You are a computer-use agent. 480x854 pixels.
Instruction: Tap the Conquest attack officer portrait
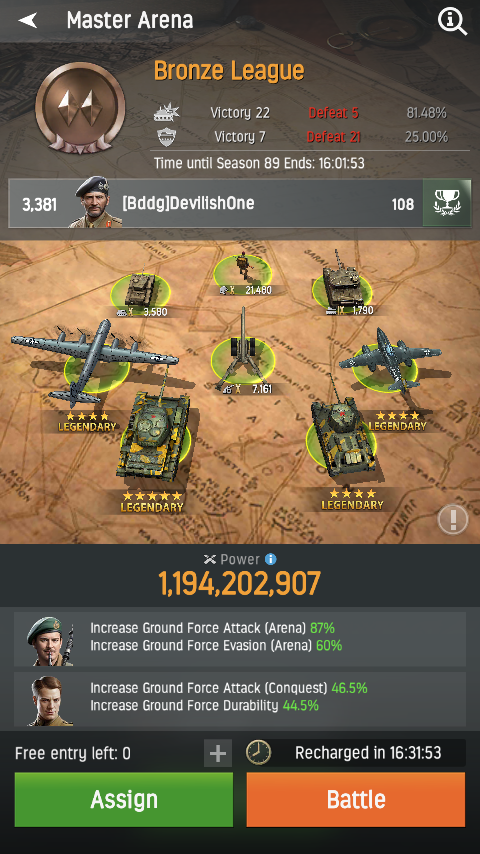tap(50, 701)
